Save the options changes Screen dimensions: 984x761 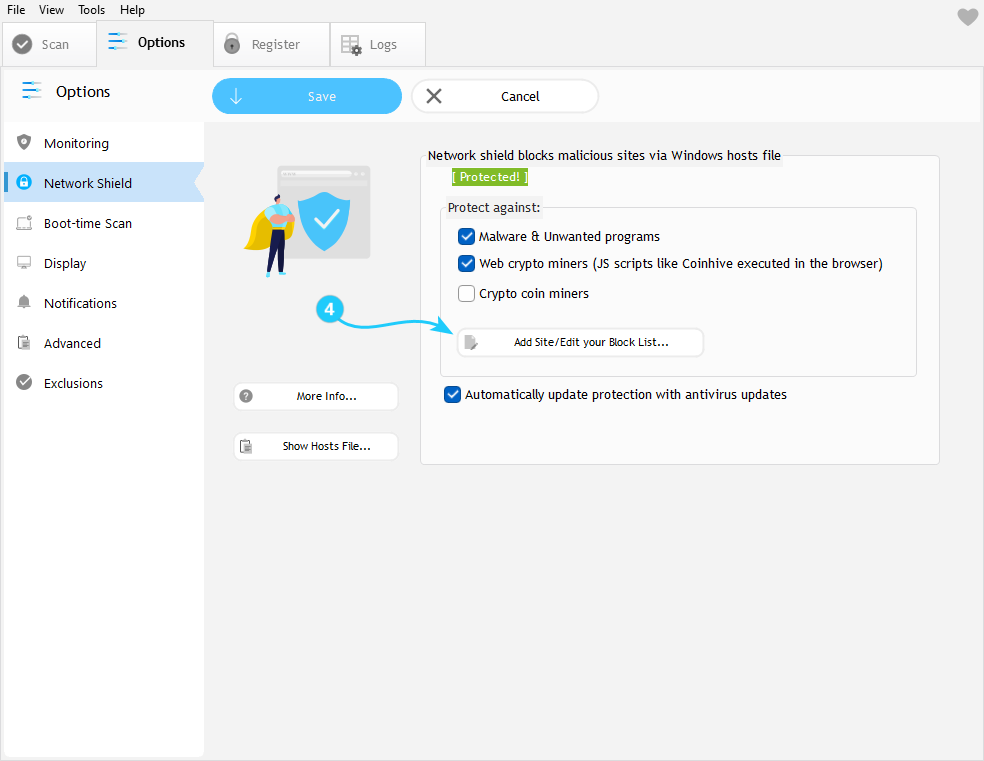click(x=306, y=97)
